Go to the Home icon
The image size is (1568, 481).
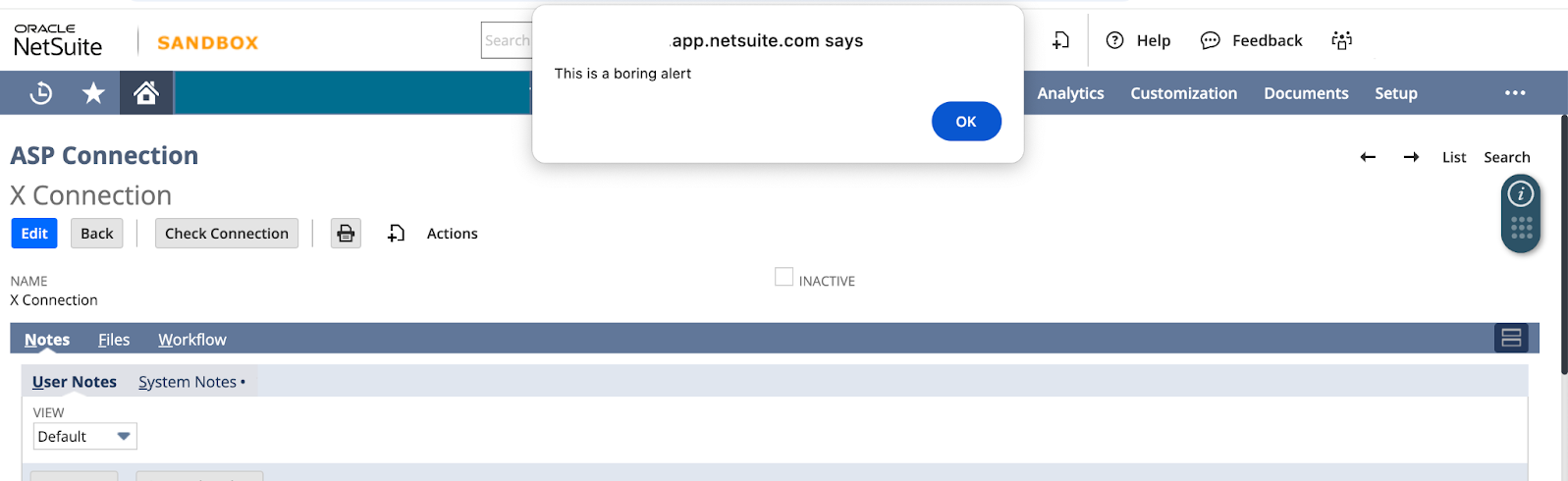(x=146, y=93)
